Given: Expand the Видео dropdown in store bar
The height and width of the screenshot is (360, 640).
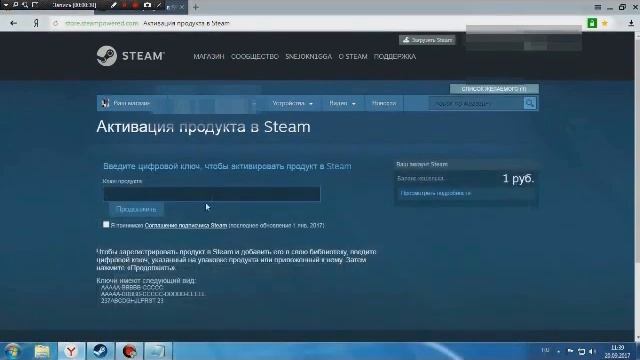Looking at the screenshot, I should coord(342,103).
